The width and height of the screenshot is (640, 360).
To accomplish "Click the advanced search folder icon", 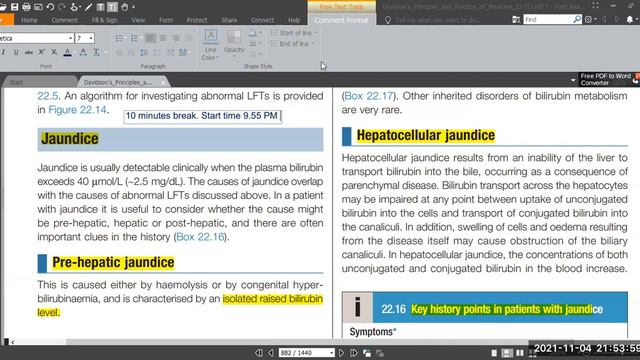I will tap(516, 19).
